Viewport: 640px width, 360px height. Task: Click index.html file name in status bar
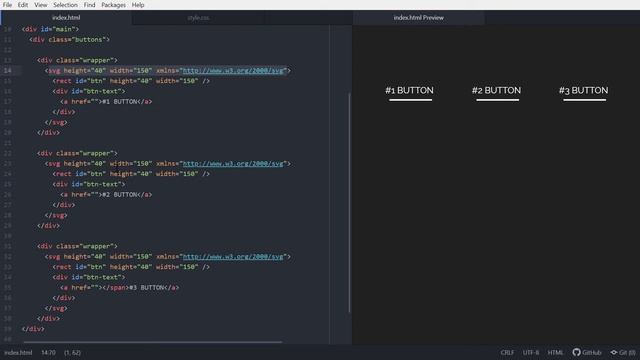click(18, 352)
